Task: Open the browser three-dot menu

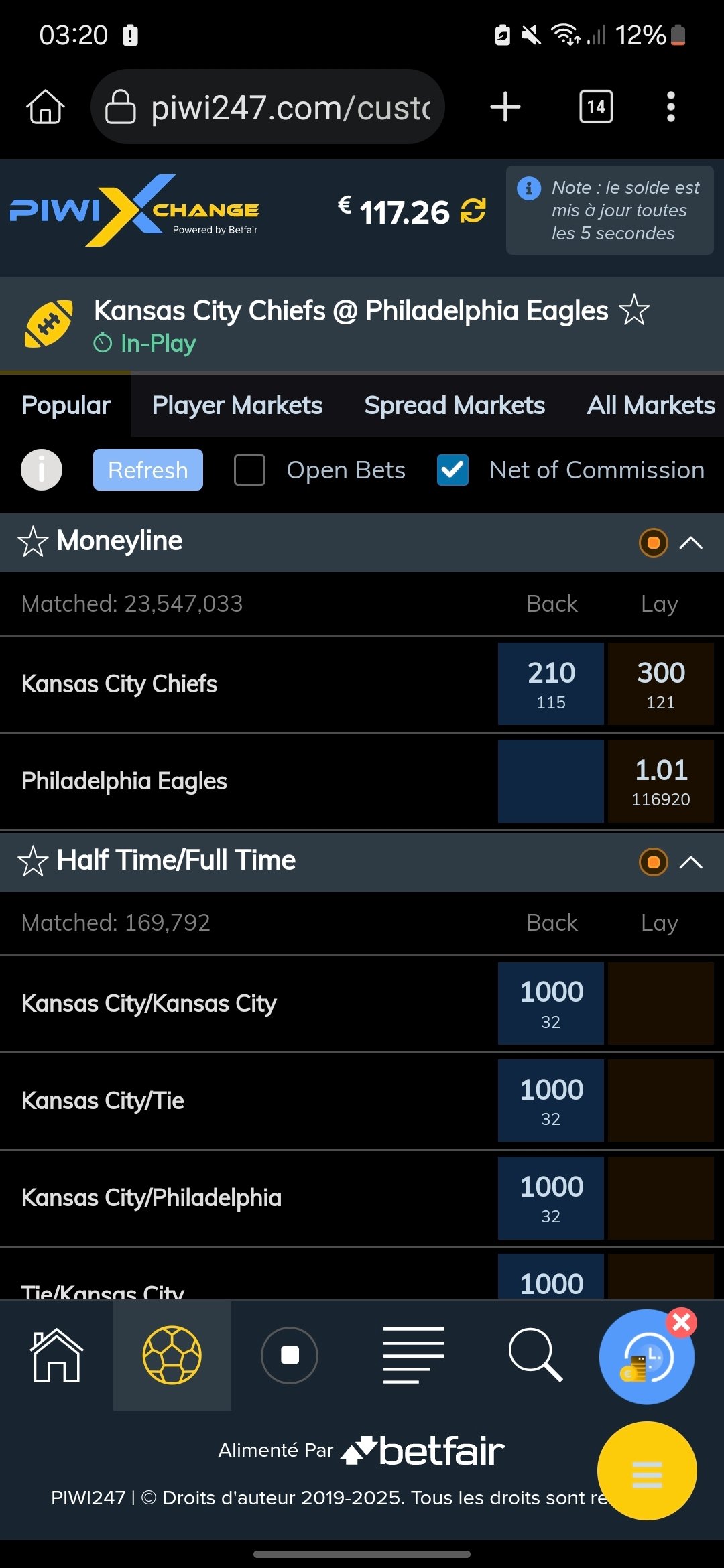Action: point(670,107)
